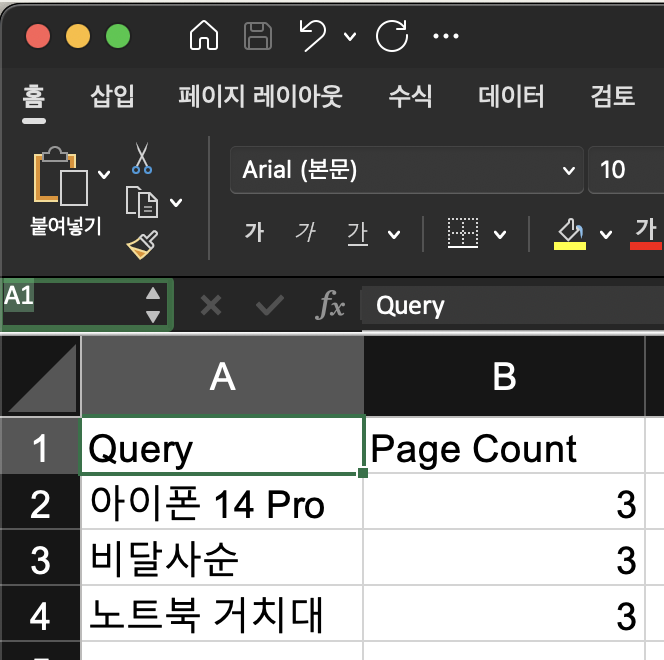Select row 3 header
The image size is (664, 660).
coord(40,560)
